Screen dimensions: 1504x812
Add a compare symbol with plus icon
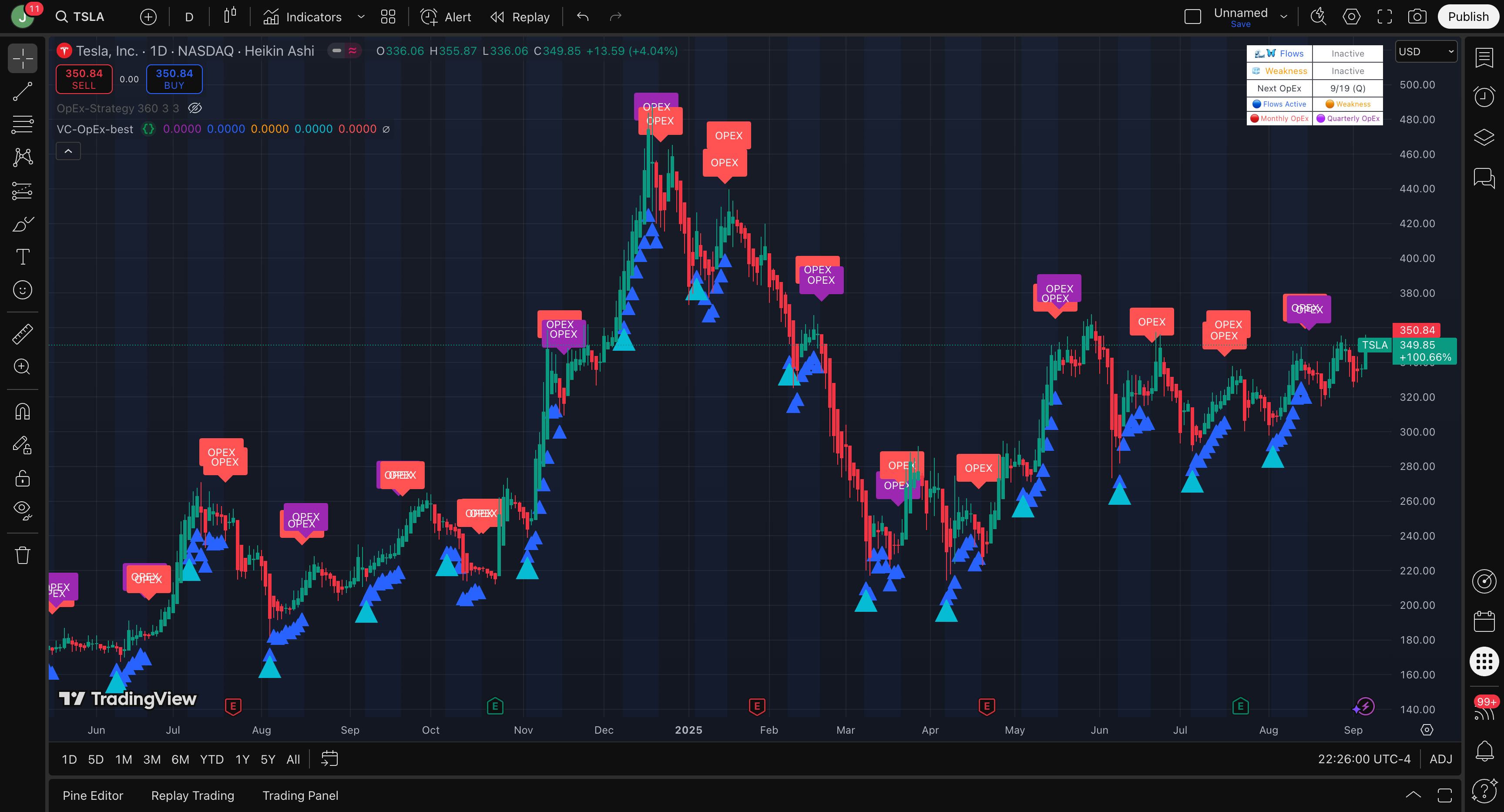tap(148, 17)
